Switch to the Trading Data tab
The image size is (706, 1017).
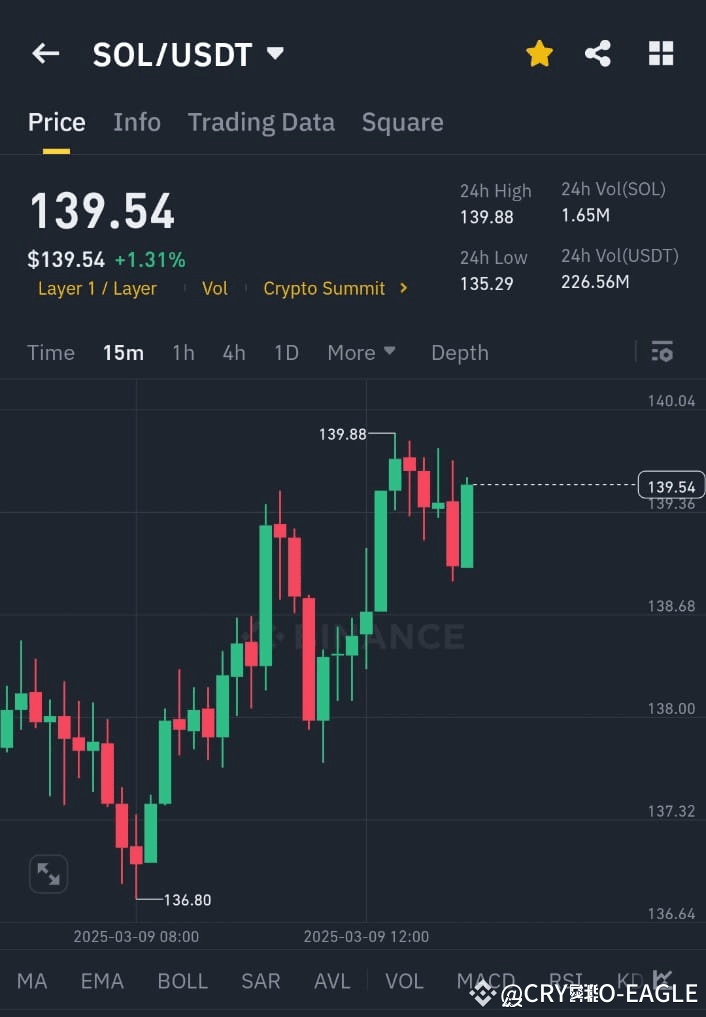coord(261,122)
